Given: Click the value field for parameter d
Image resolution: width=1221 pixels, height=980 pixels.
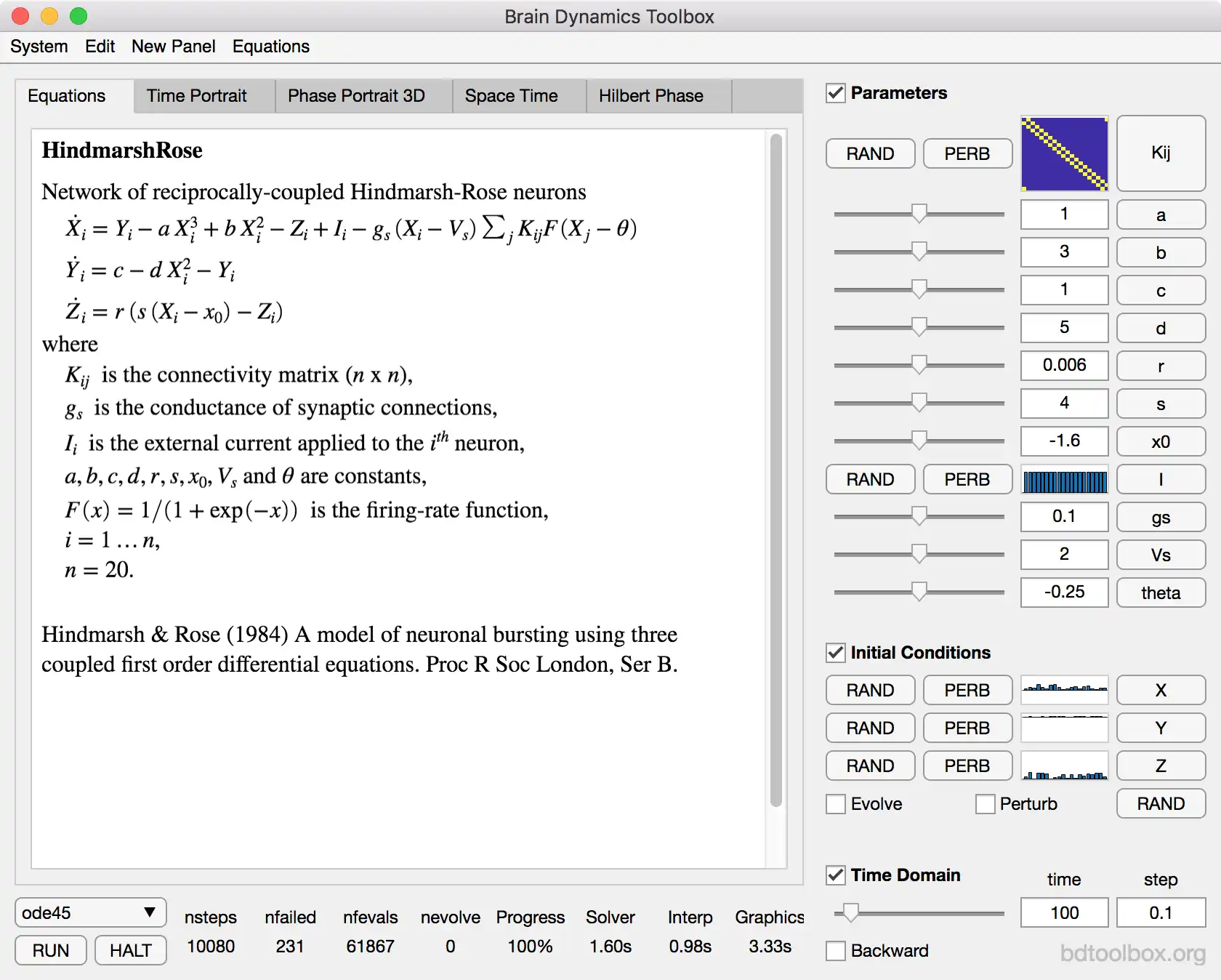Looking at the screenshot, I should 1064,327.
